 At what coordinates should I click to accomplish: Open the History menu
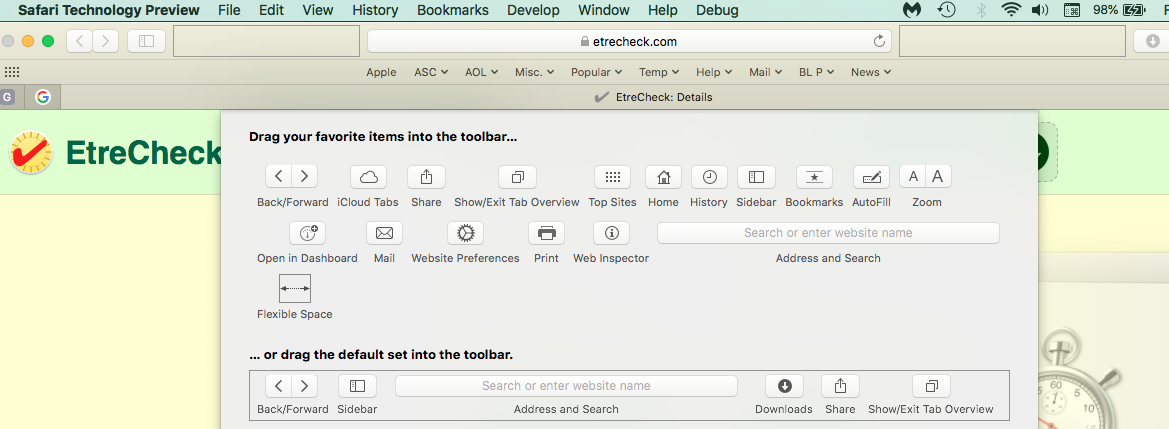tap(375, 10)
